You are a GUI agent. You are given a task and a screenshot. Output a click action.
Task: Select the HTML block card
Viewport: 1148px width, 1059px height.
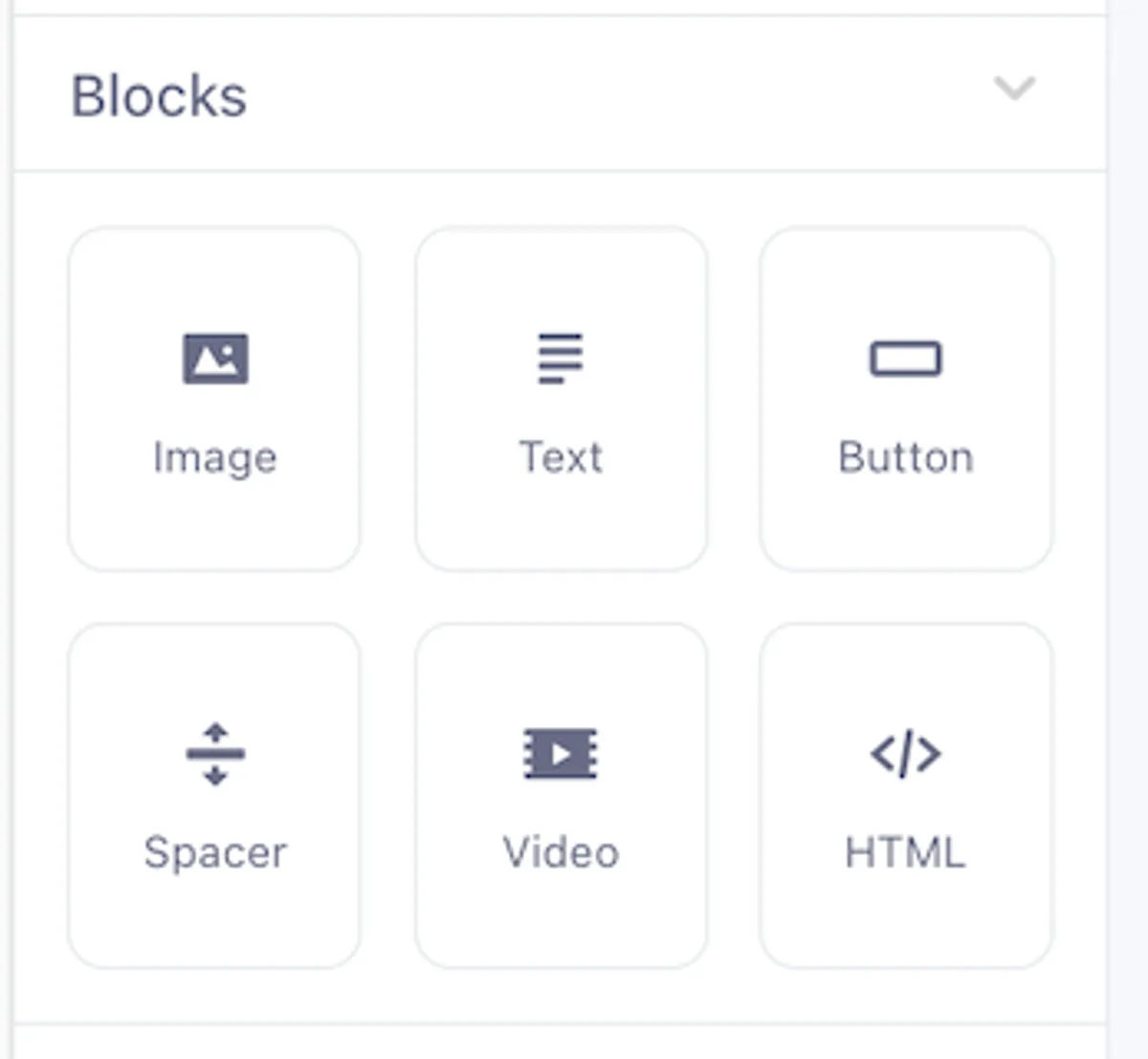tap(906, 796)
